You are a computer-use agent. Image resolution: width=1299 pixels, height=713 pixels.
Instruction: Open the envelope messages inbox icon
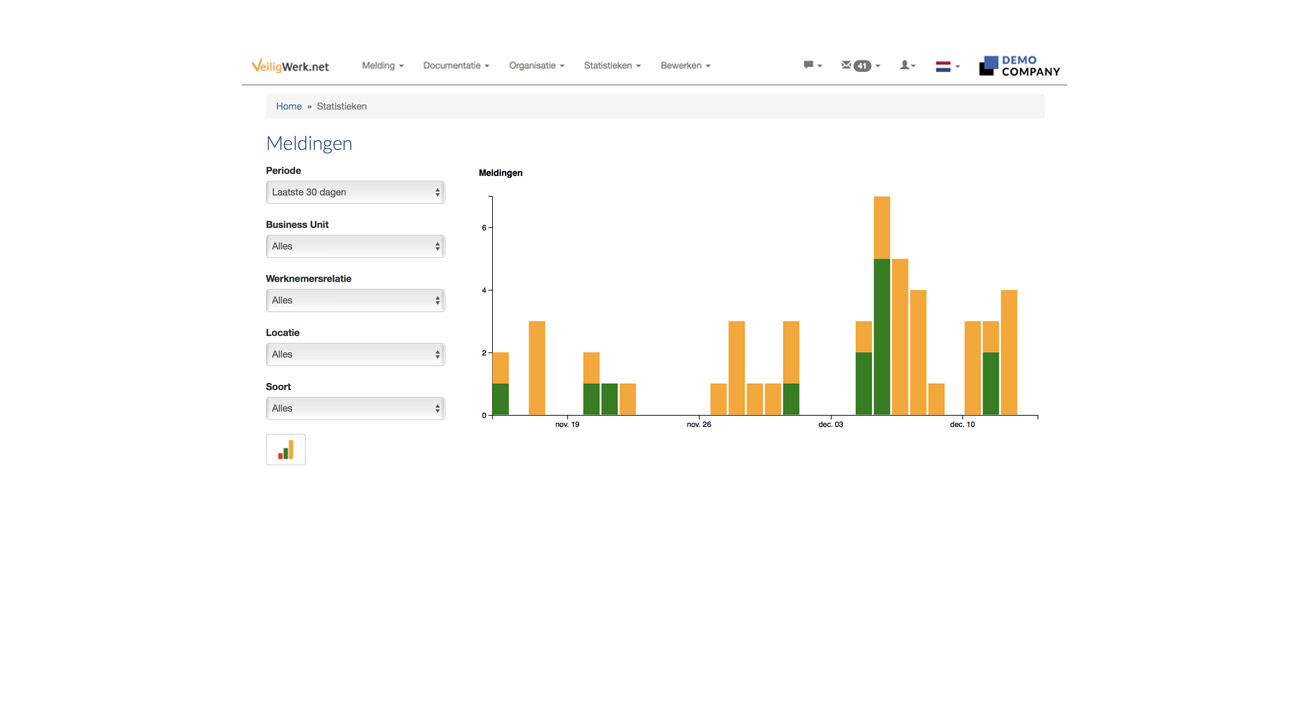click(x=846, y=66)
